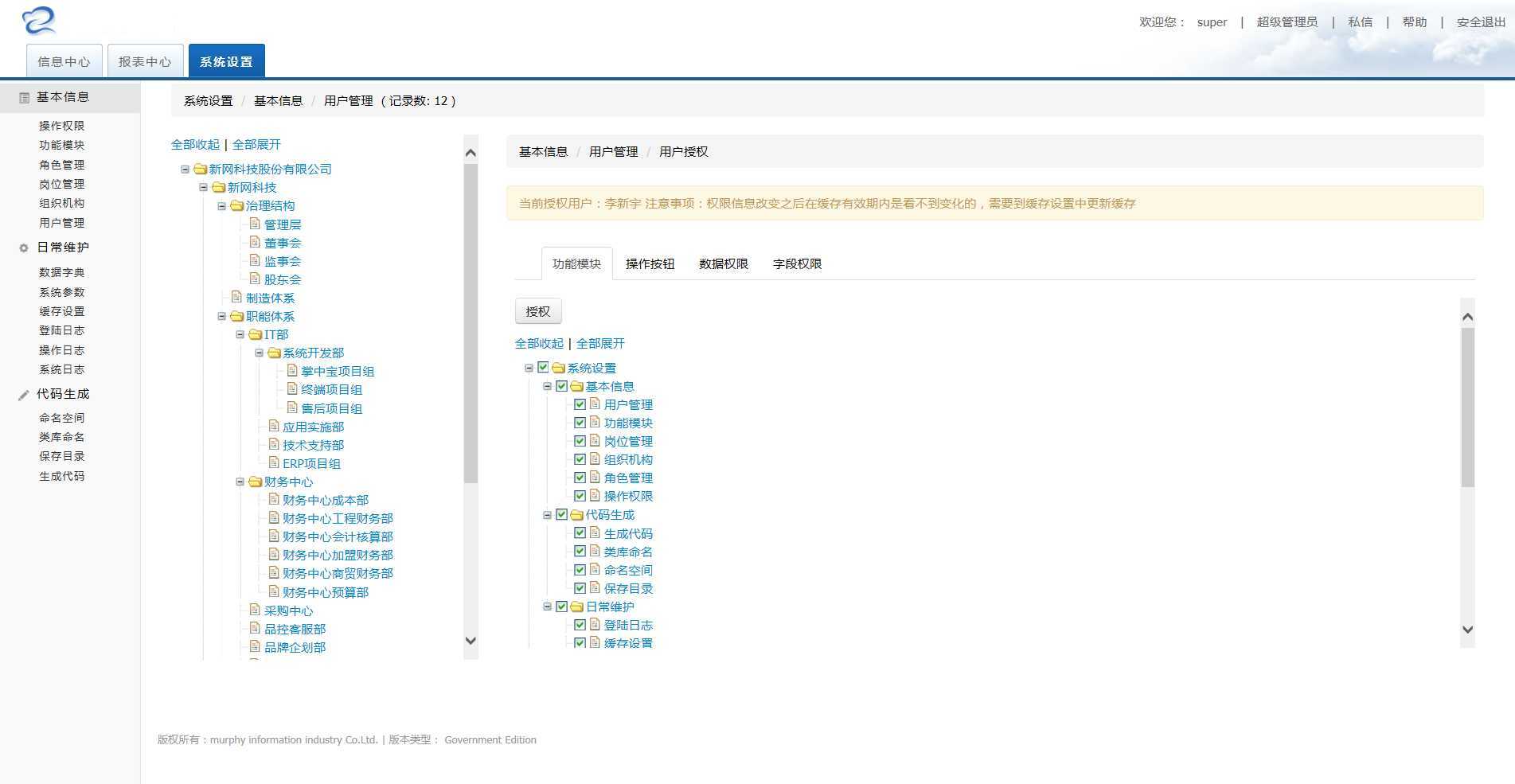Collapse the 代码生成 permission tree node
1515x784 pixels.
[547, 515]
